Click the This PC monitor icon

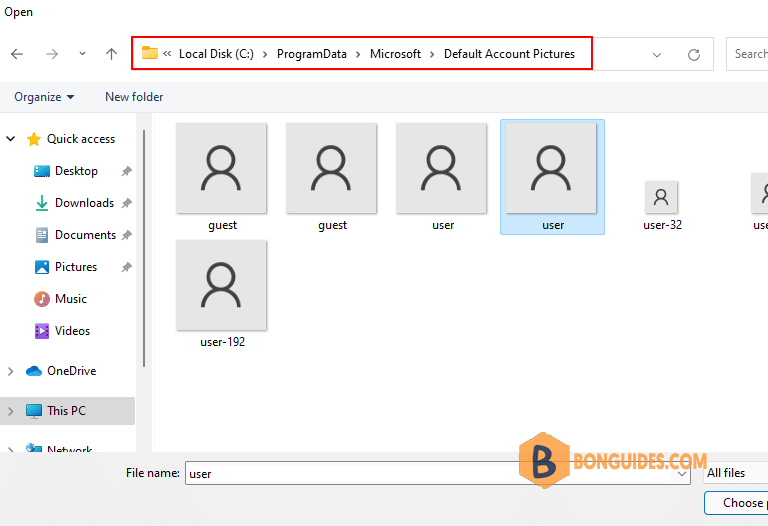[34, 411]
